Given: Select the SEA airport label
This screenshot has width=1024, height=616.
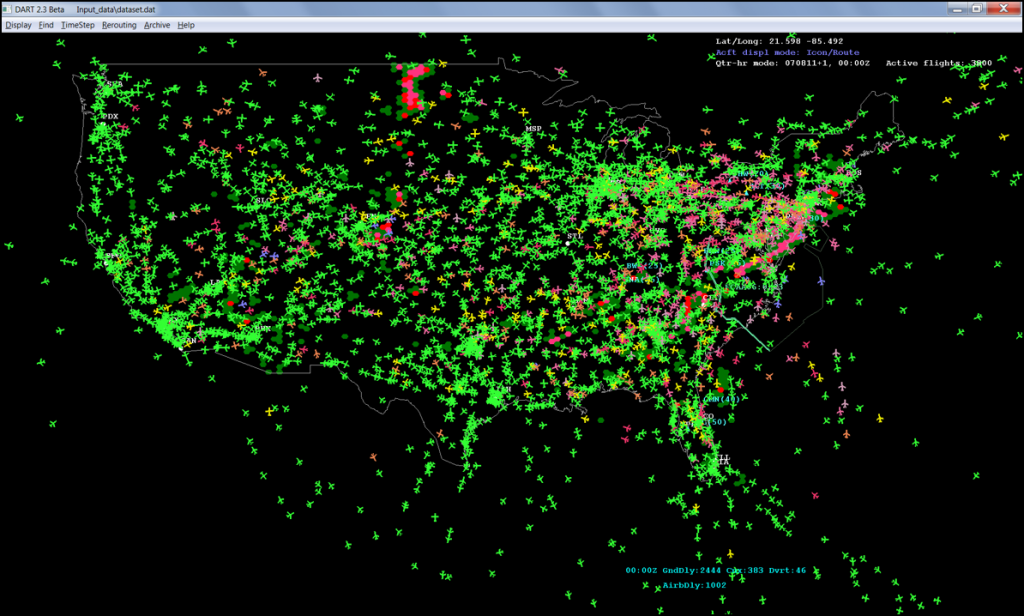Looking at the screenshot, I should 114,84.
